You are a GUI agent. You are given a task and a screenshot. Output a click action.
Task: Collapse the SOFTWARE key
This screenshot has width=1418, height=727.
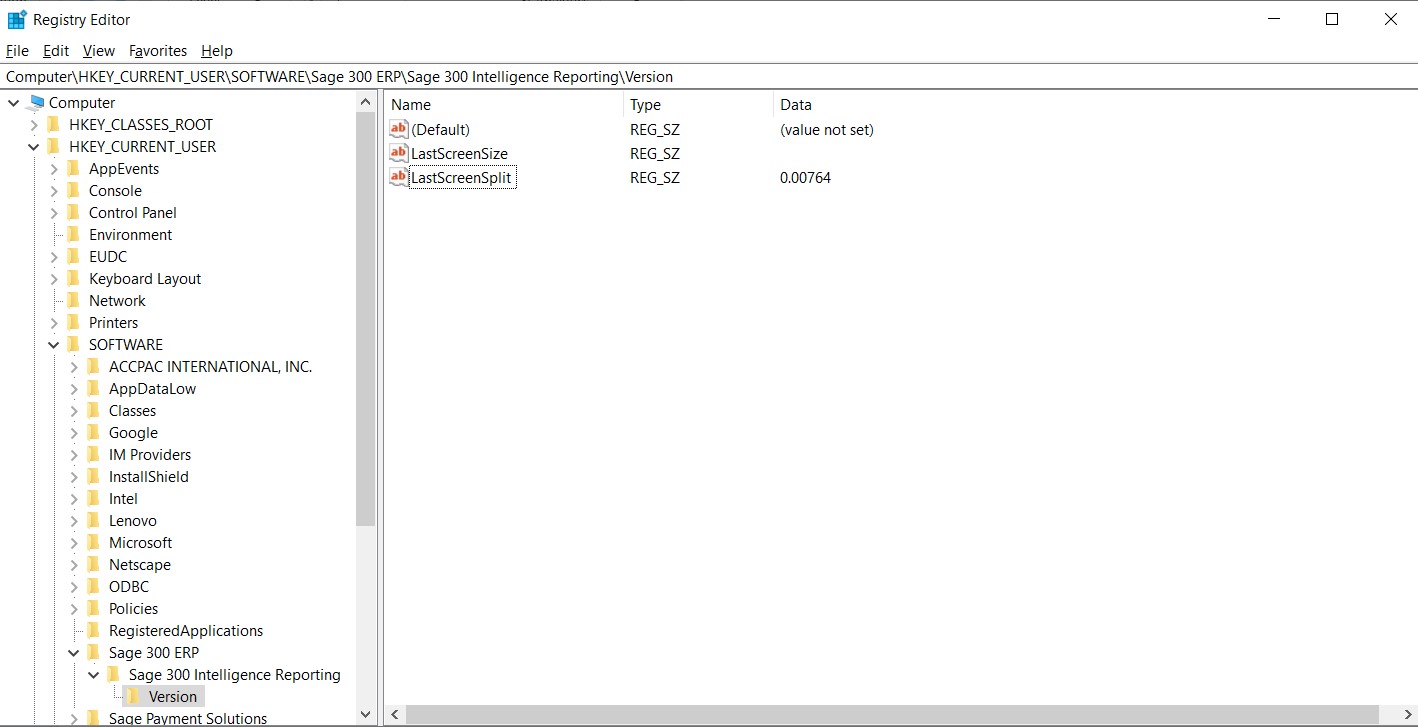point(54,345)
